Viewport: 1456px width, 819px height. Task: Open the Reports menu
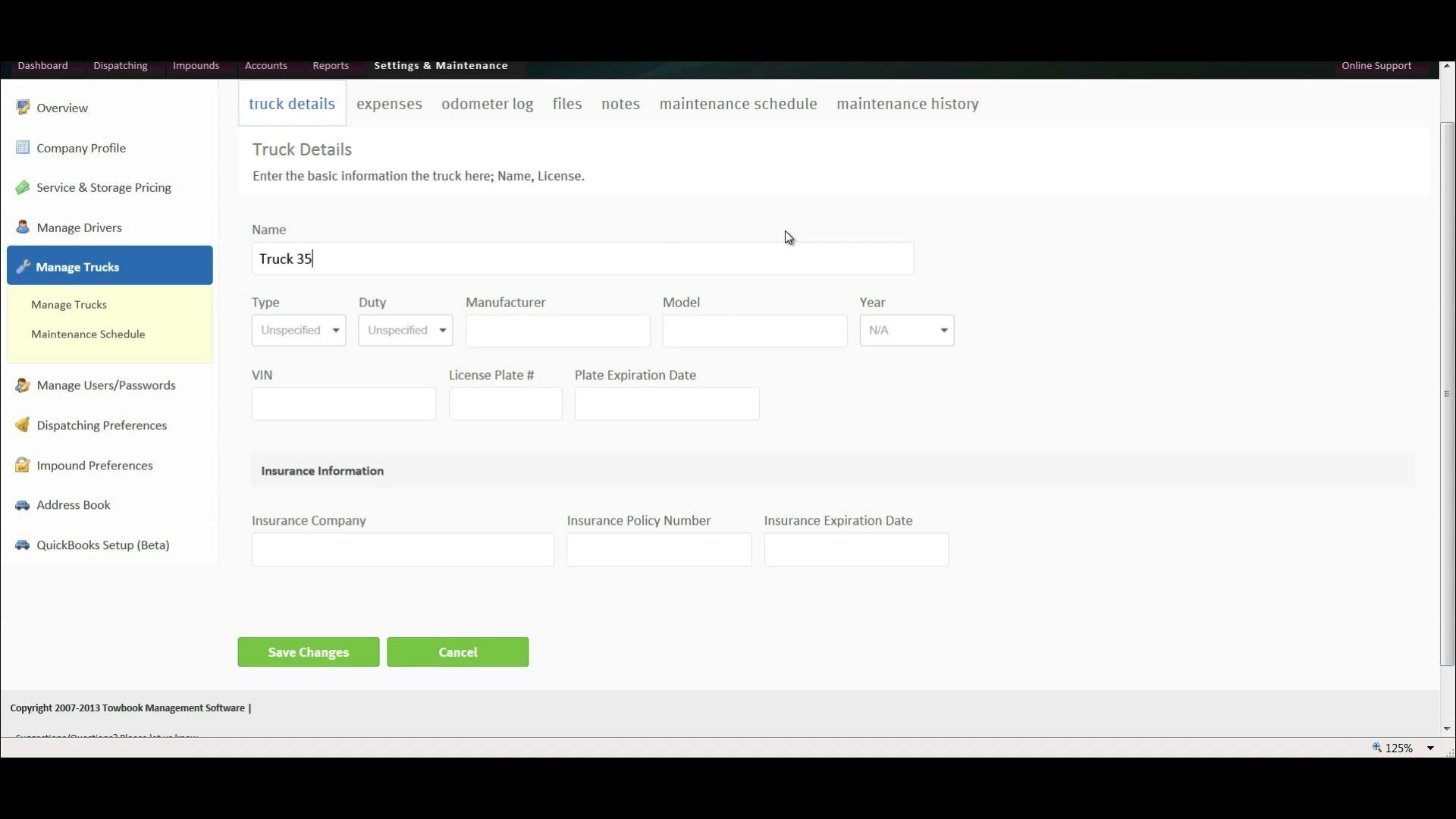click(x=331, y=66)
